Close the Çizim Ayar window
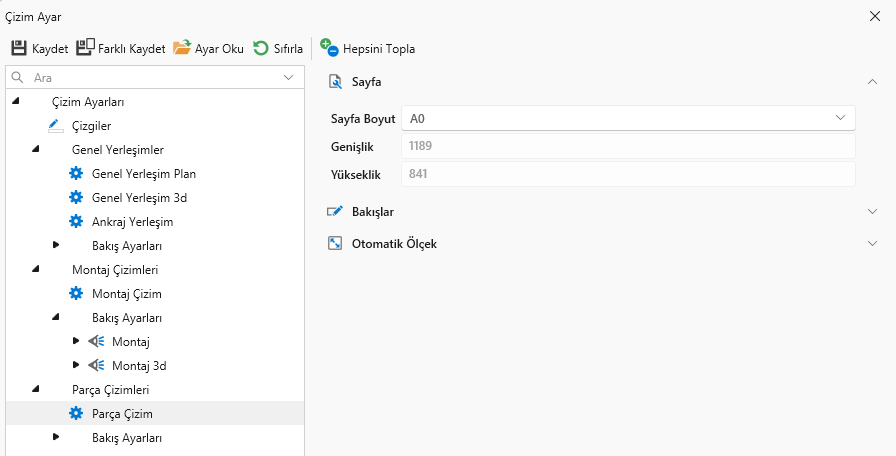 click(877, 15)
